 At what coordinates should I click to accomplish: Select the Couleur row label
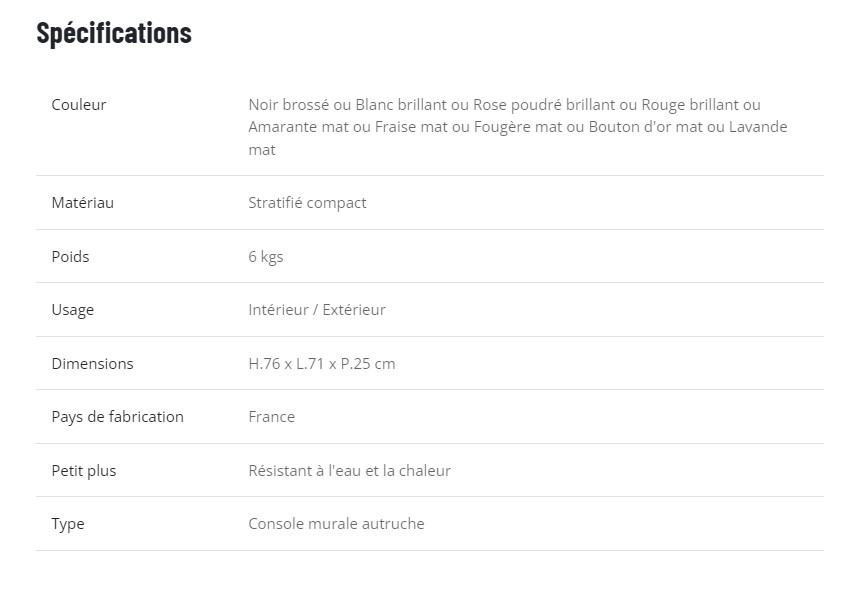pos(79,105)
